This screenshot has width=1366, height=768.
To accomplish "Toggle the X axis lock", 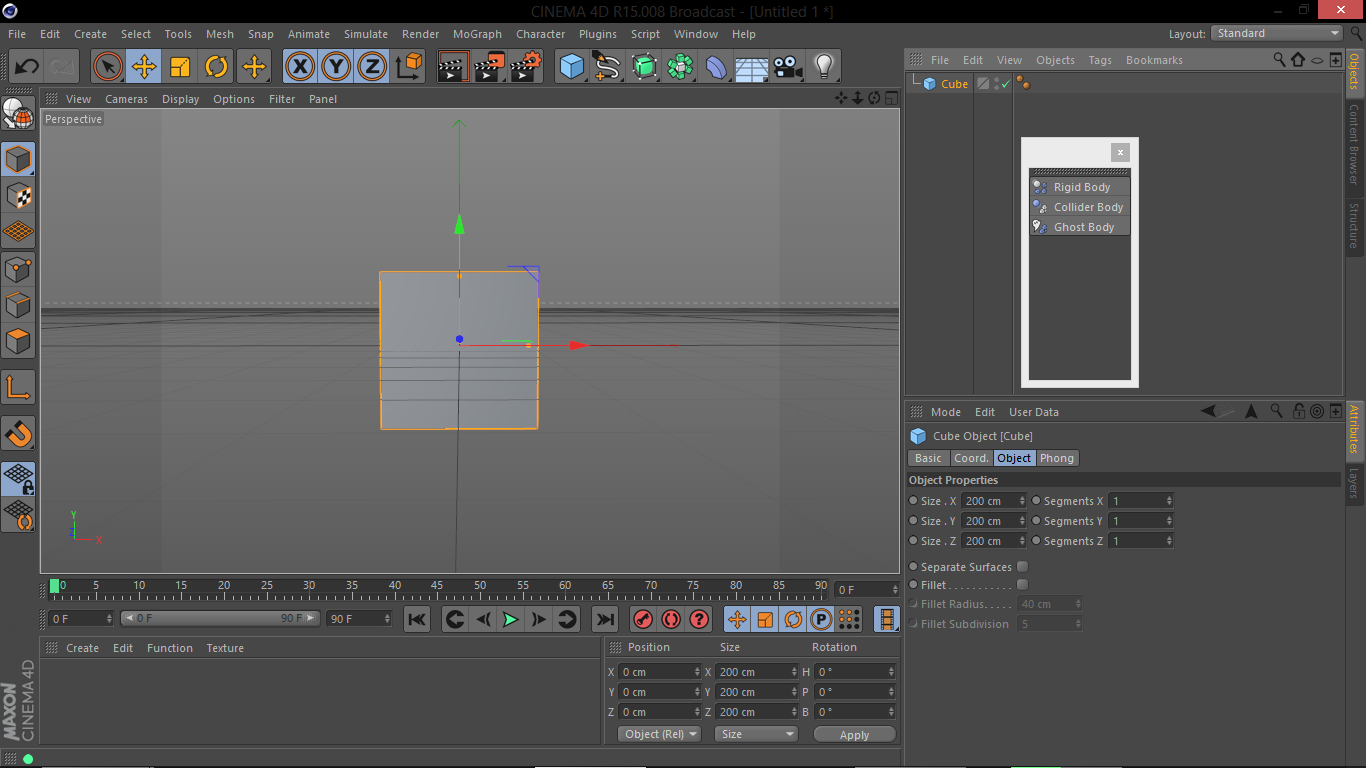I will [x=300, y=67].
